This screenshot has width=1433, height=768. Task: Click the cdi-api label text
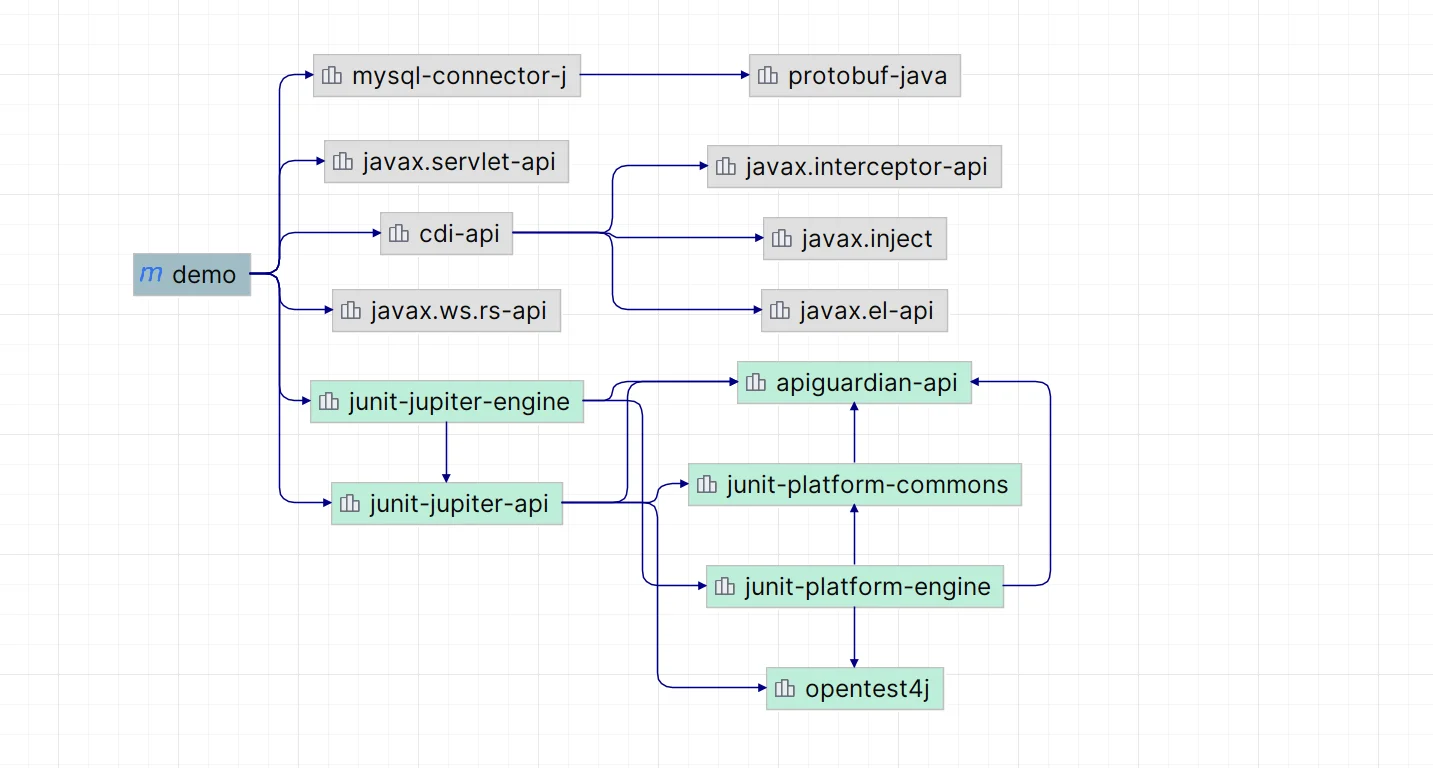pyautogui.click(x=459, y=233)
